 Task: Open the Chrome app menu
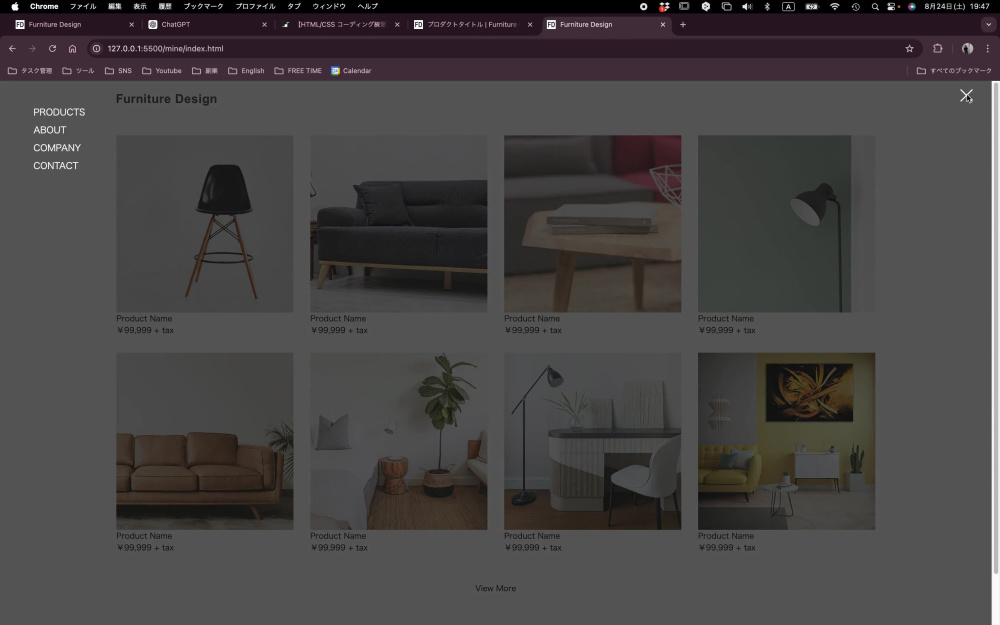click(44, 6)
